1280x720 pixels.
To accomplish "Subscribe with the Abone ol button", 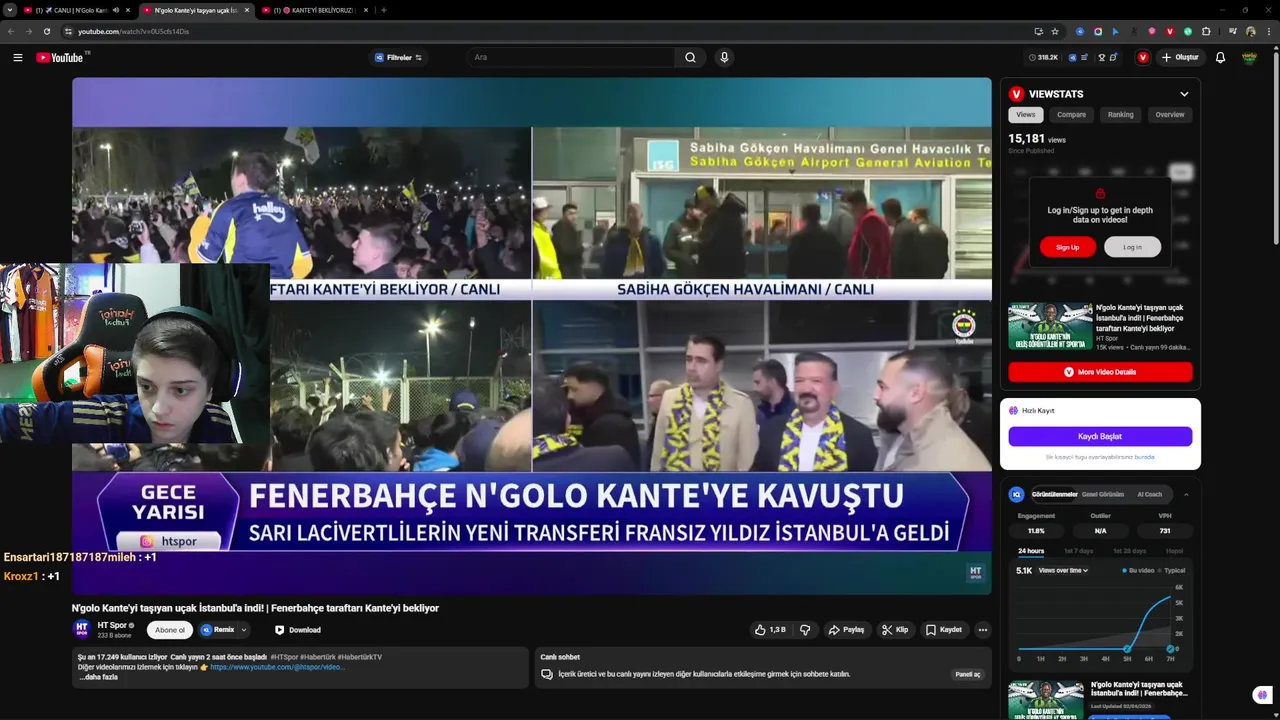I will pos(170,630).
